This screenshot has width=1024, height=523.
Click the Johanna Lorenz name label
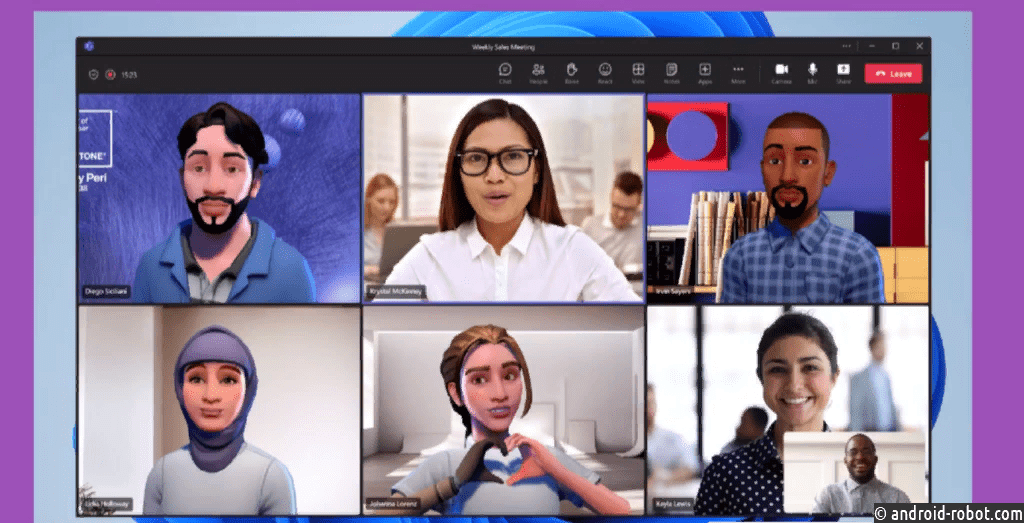pyautogui.click(x=392, y=504)
